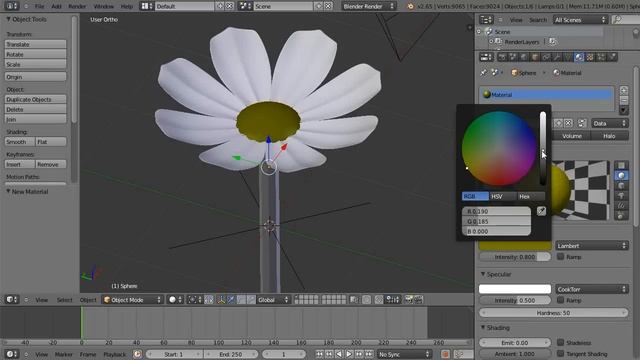Toggle the 3D manipulator widget icon
The height and width of the screenshot is (360, 640).
point(221,300)
